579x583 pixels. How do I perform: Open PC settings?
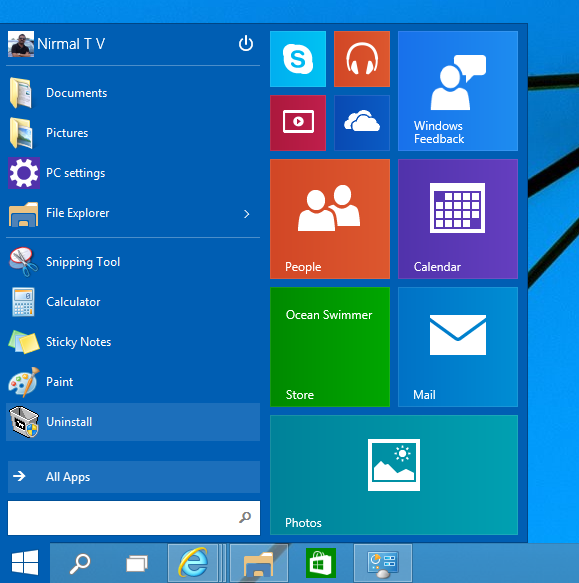(x=133, y=173)
